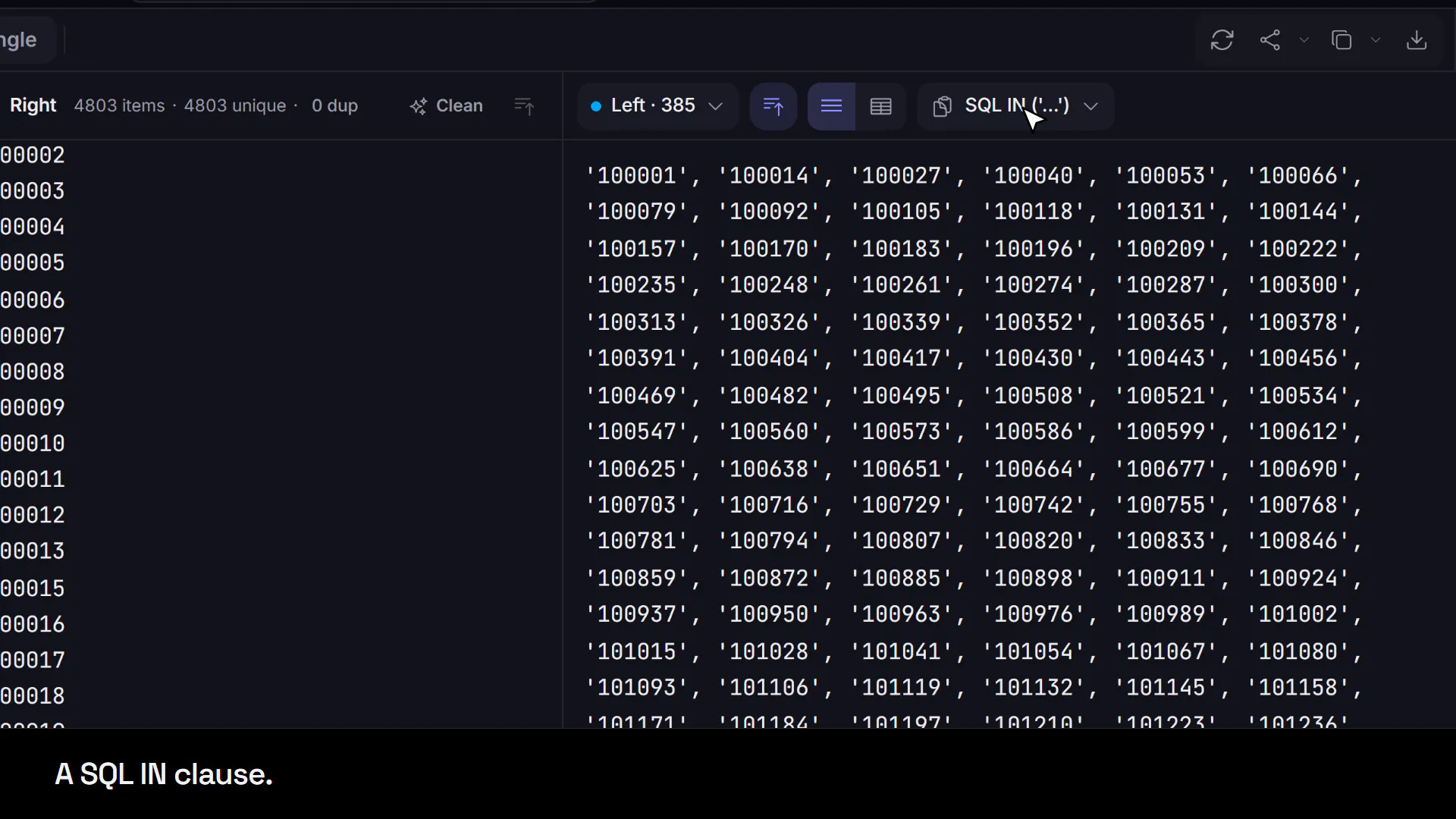Click value '100417' in SQL output
The width and height of the screenshot is (1456, 819).
coord(901,358)
